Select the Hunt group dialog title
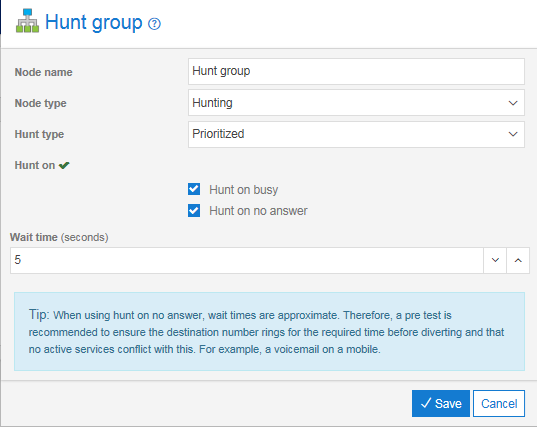Image resolution: width=537 pixels, height=427 pixels. 93,23
